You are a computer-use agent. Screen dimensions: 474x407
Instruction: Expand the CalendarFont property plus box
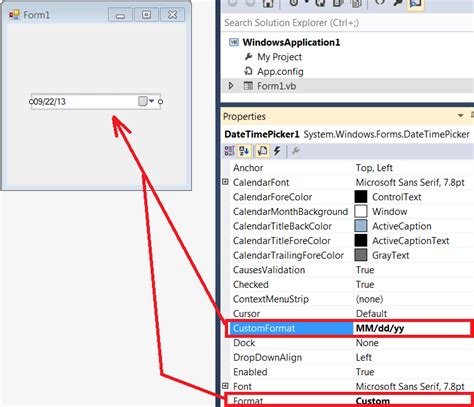click(225, 182)
